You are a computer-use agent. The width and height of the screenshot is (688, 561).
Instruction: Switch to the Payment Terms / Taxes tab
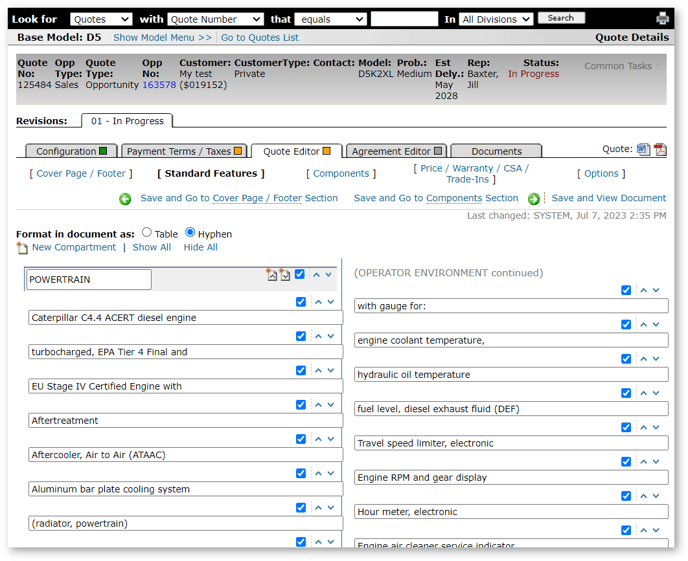coord(183,151)
